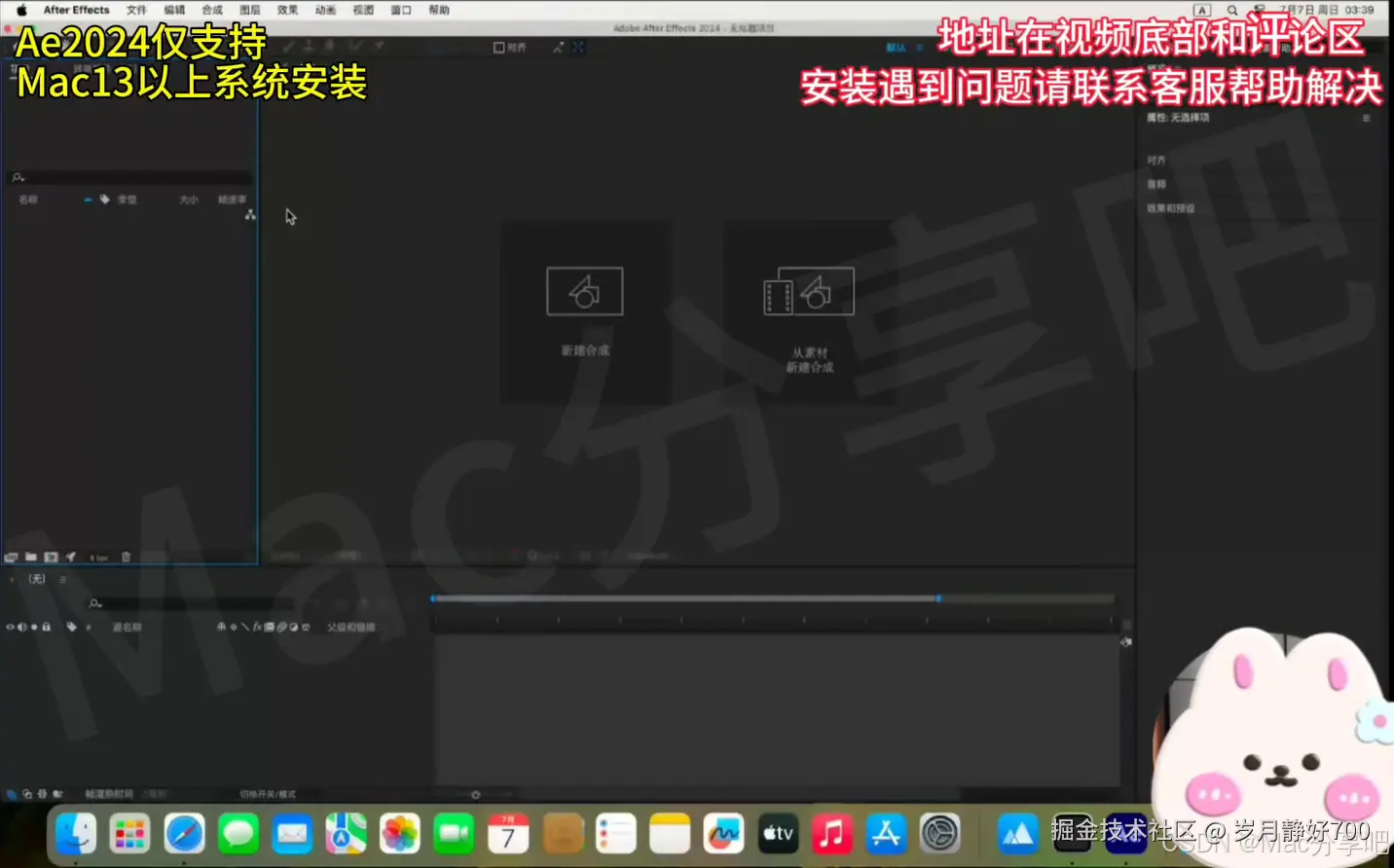
Task: Open the 效果 menu in menu bar
Action: point(286,10)
